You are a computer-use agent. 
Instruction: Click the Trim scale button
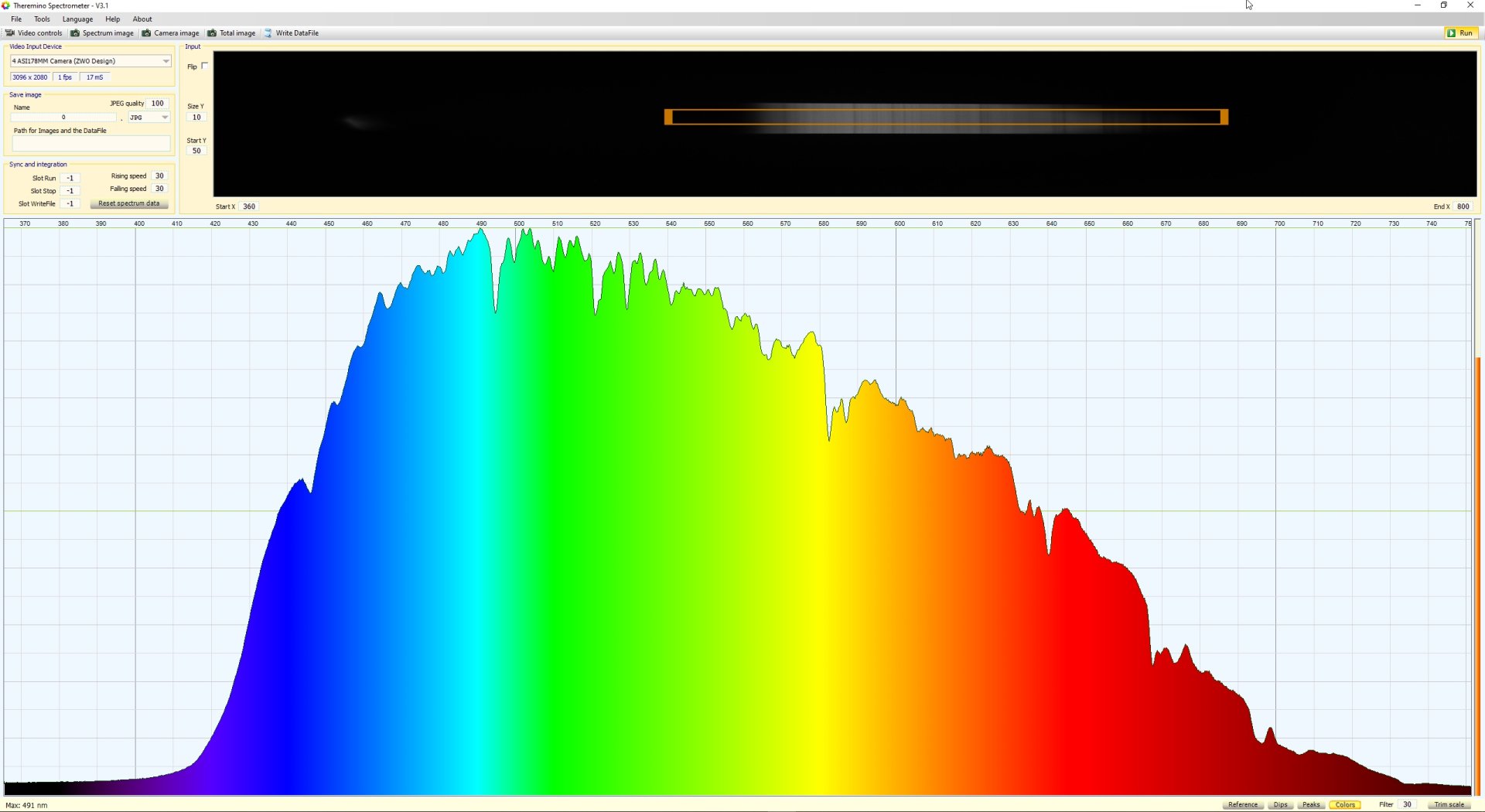(x=1449, y=804)
